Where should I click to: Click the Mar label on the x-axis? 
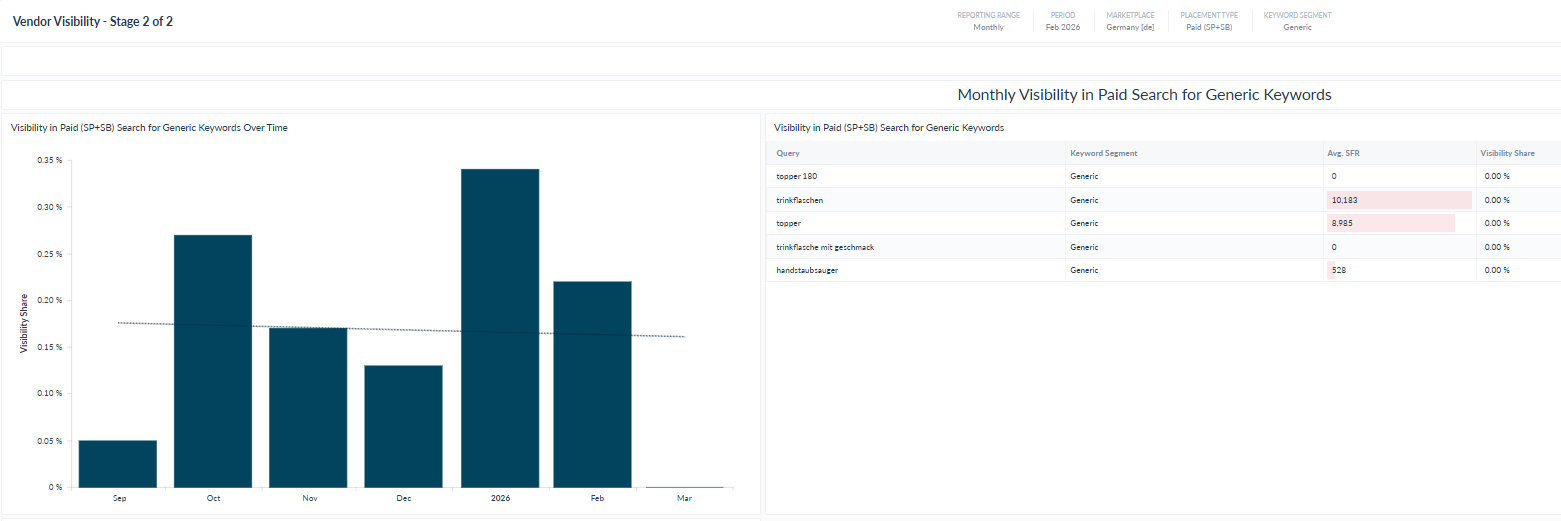tap(684, 498)
